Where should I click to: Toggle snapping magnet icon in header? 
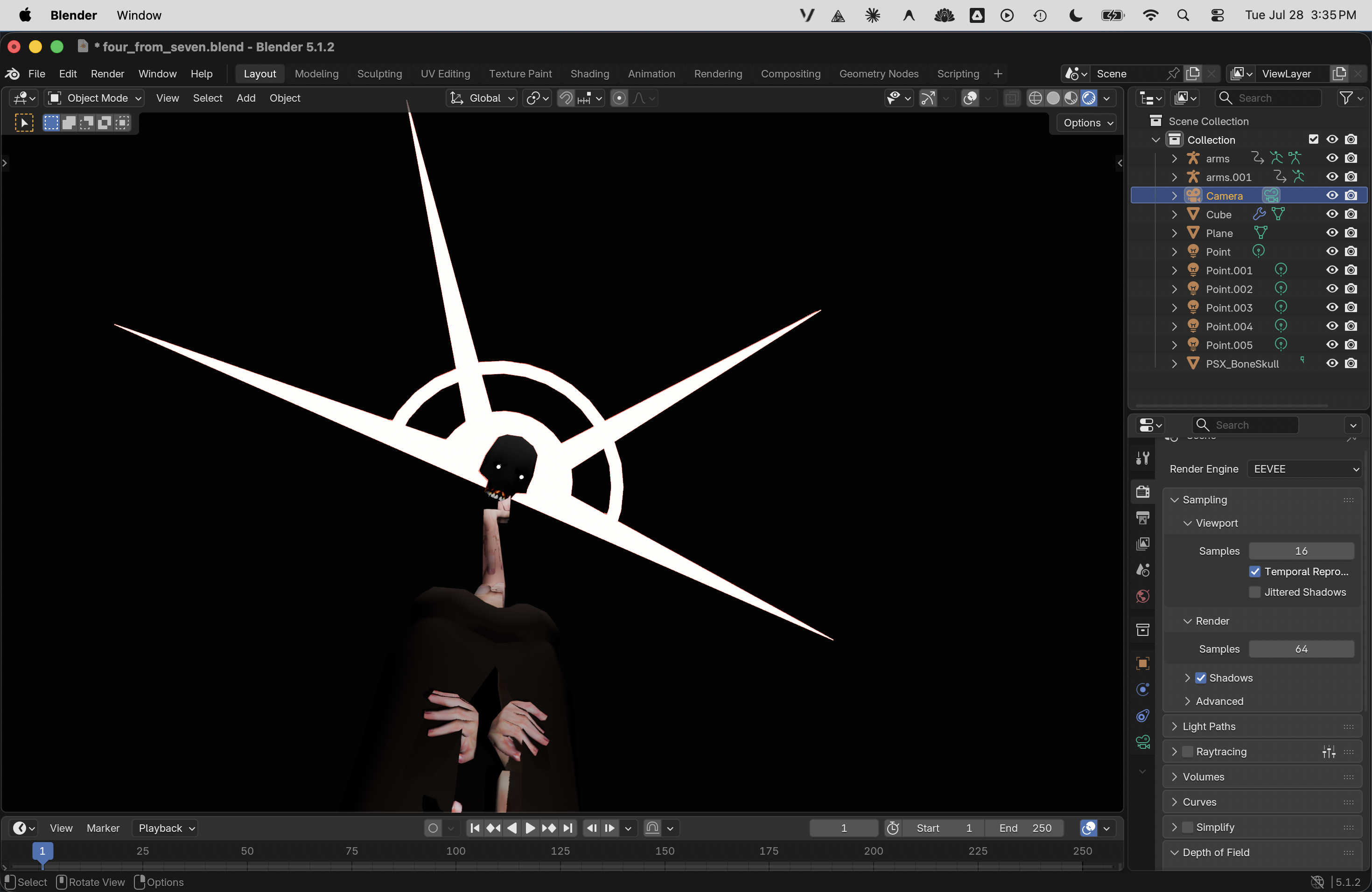[x=566, y=98]
